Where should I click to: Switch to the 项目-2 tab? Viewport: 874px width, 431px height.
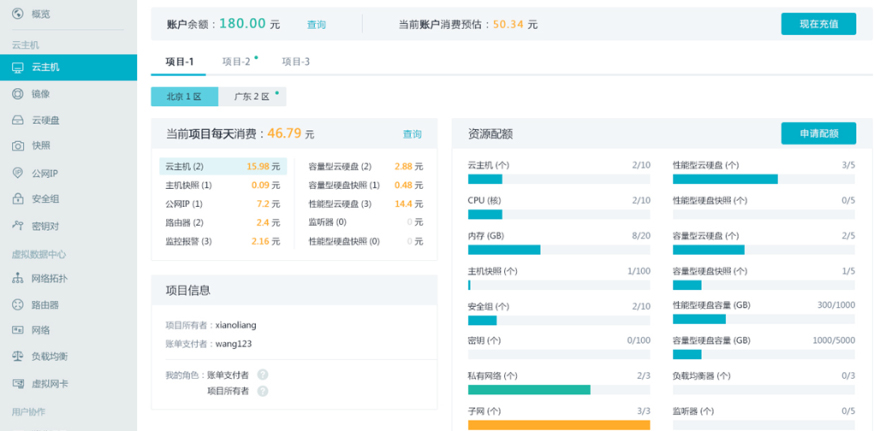pos(237,61)
